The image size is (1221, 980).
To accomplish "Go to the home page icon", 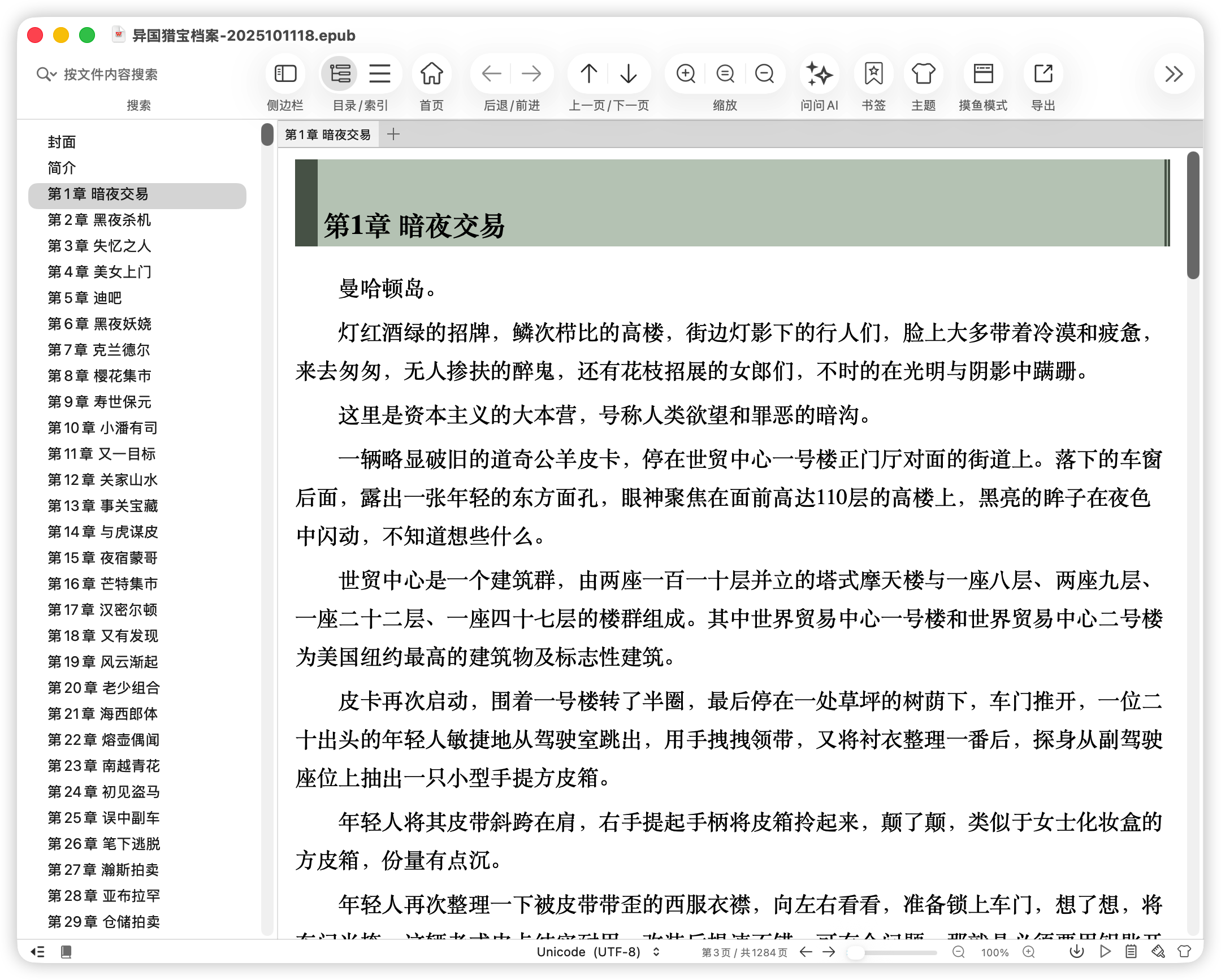I will tap(431, 73).
